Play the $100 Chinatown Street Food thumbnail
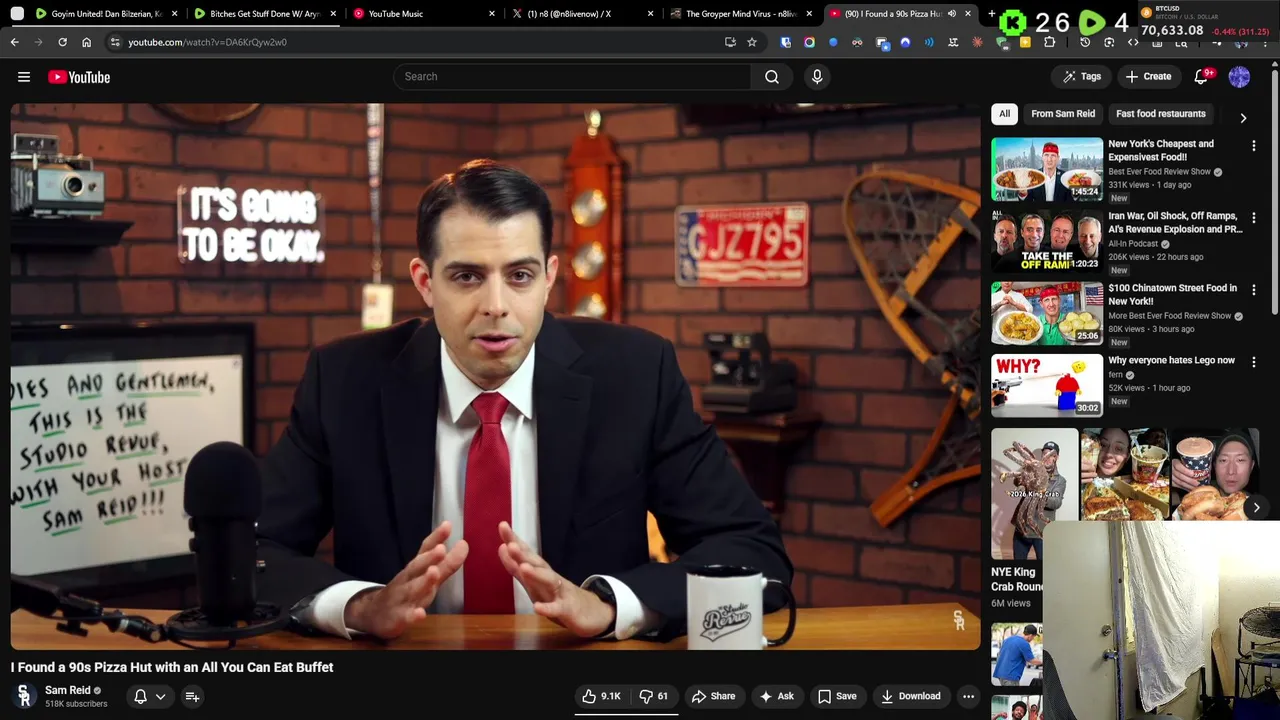Screen dimensions: 1280x720 point(1047,313)
